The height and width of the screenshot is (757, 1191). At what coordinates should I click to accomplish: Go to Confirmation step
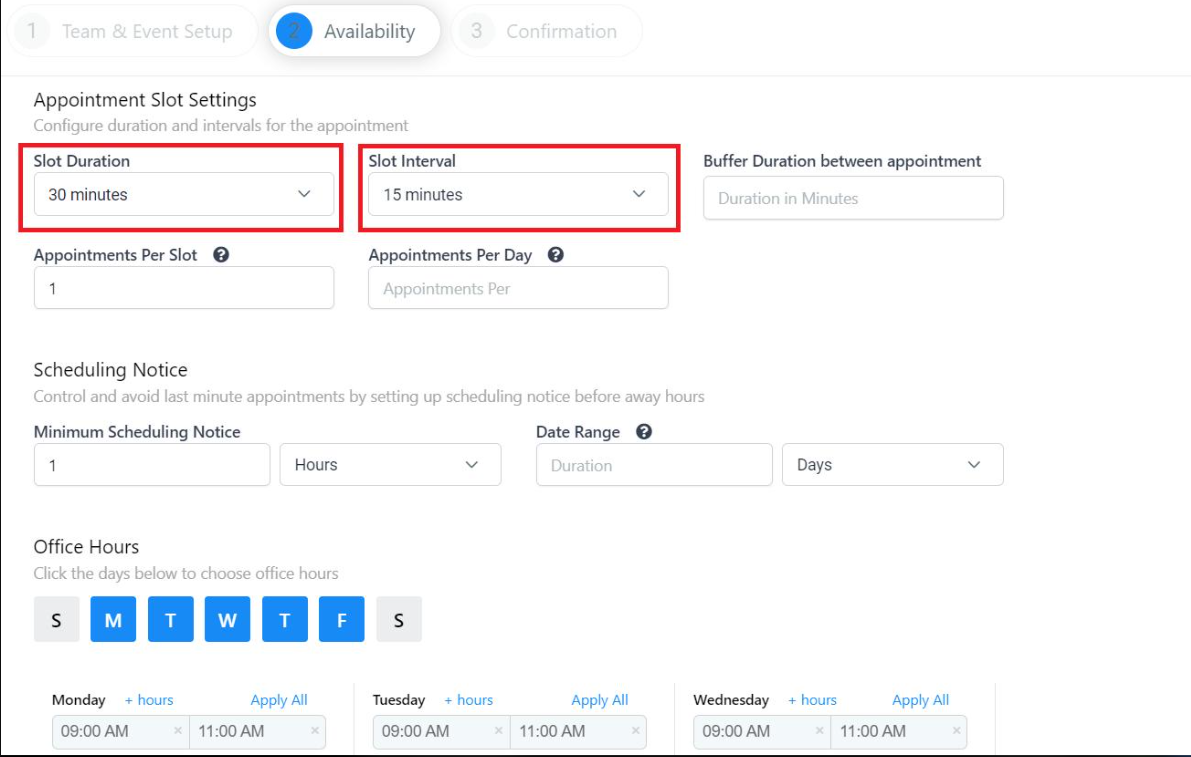547,31
